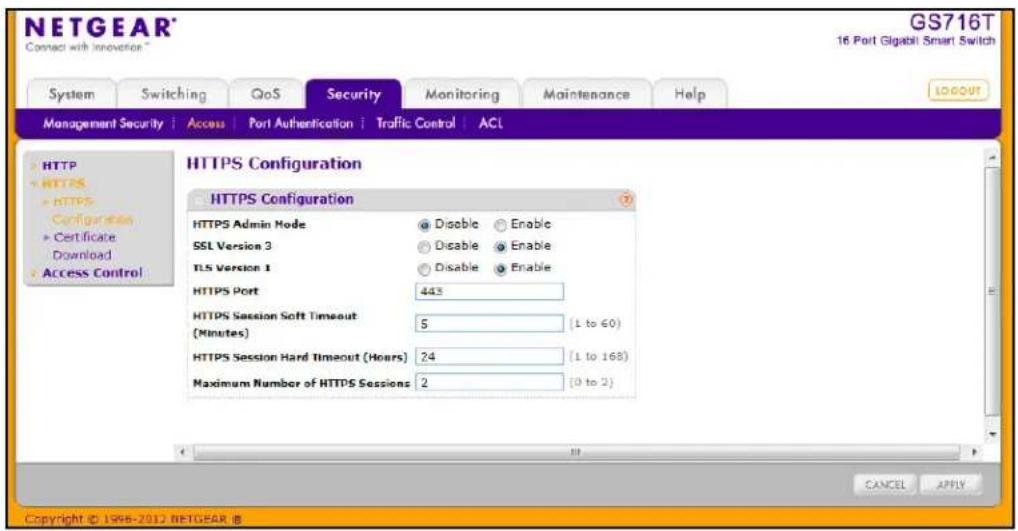This screenshot has height=531, width=1018.
Task: Open the Monitoring tab
Action: 462,94
